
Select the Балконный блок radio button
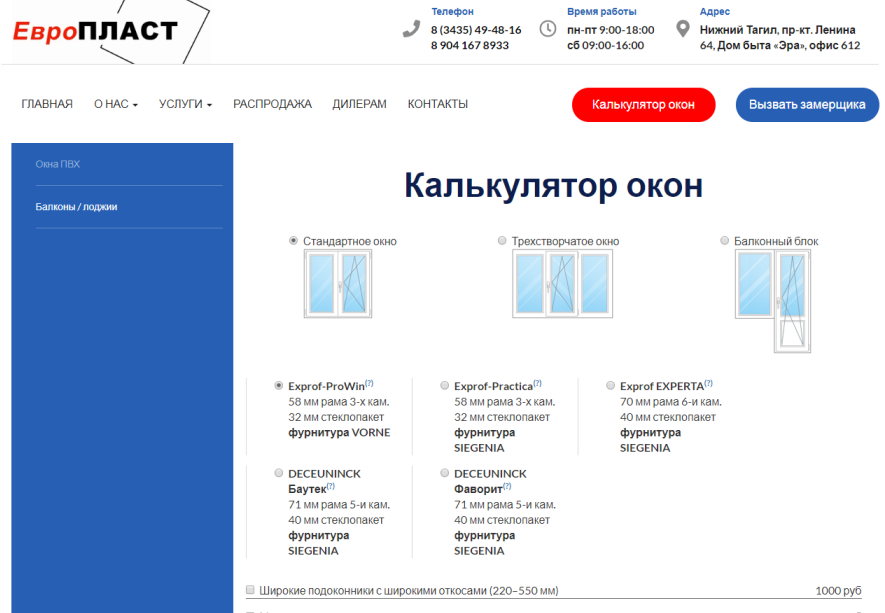[725, 241]
